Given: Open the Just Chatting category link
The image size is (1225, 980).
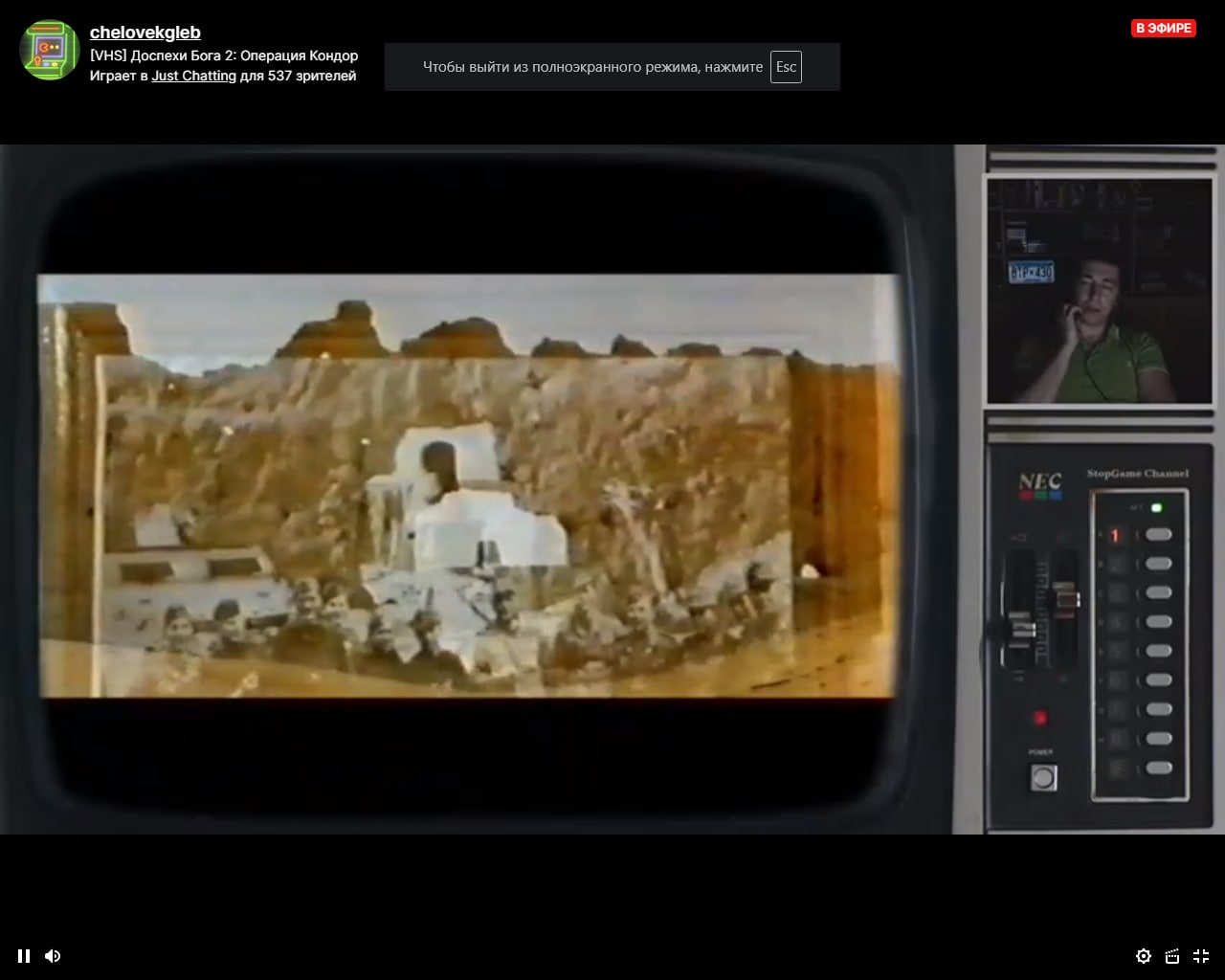Looking at the screenshot, I should tap(193, 76).
